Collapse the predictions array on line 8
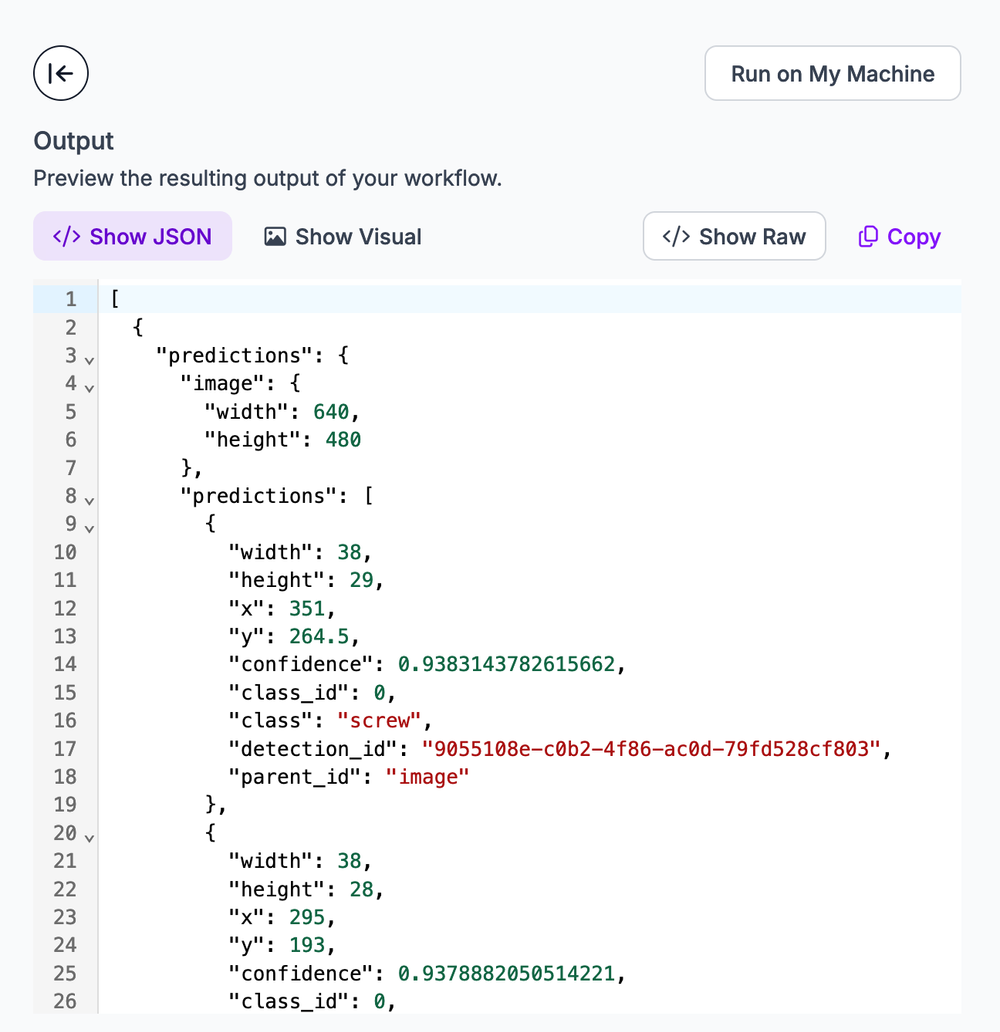This screenshot has height=1032, width=1000. pyautogui.click(x=88, y=501)
